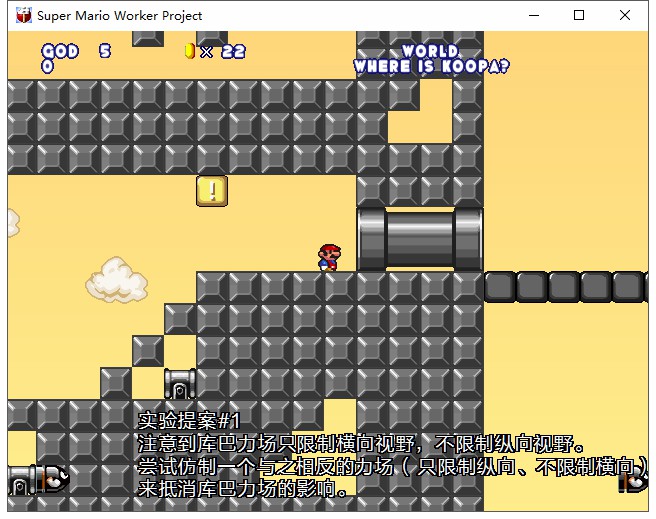The height and width of the screenshot is (519, 656).
Task: Click the score value '0'
Action: (47, 66)
